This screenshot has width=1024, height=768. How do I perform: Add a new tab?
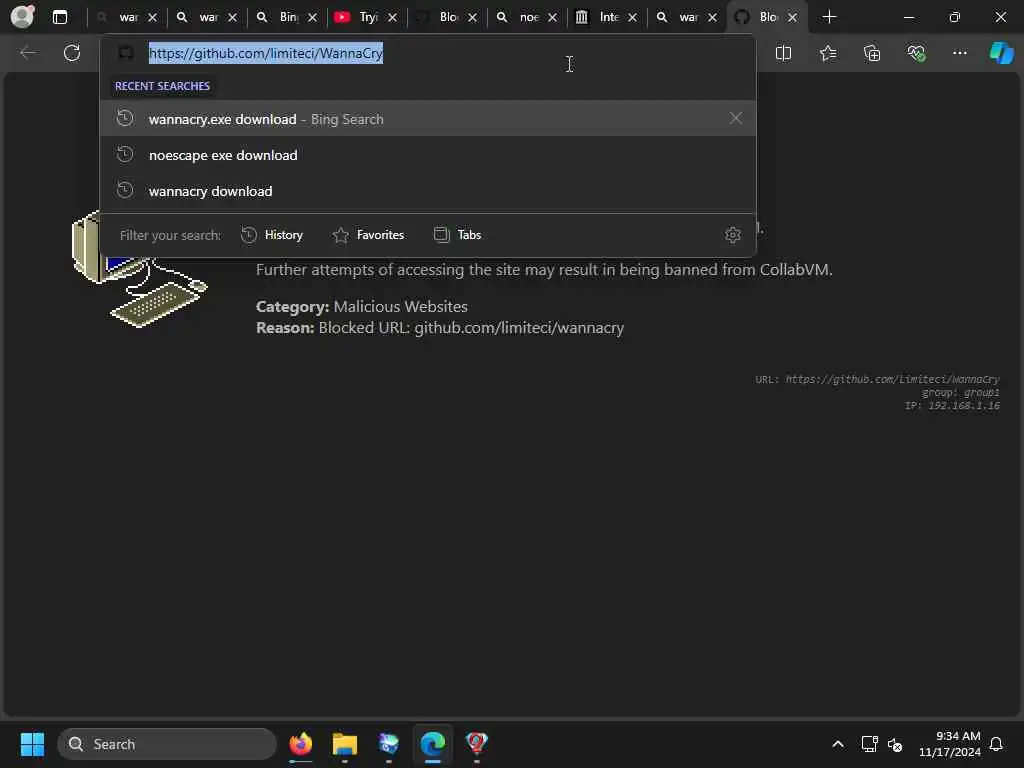[829, 17]
